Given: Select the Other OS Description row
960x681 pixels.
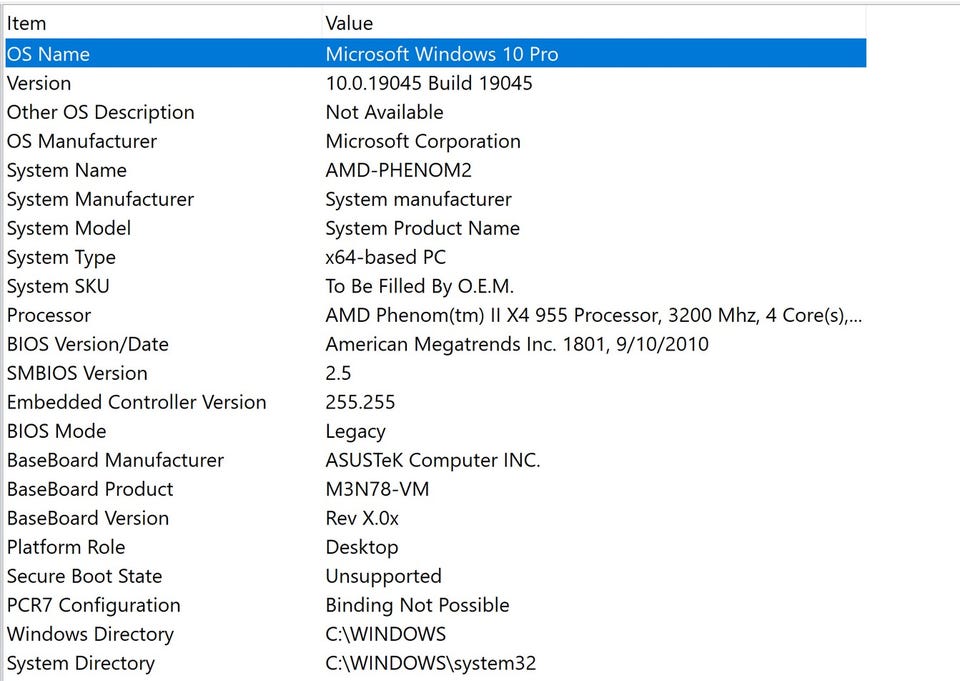Looking at the screenshot, I should coord(100,112).
